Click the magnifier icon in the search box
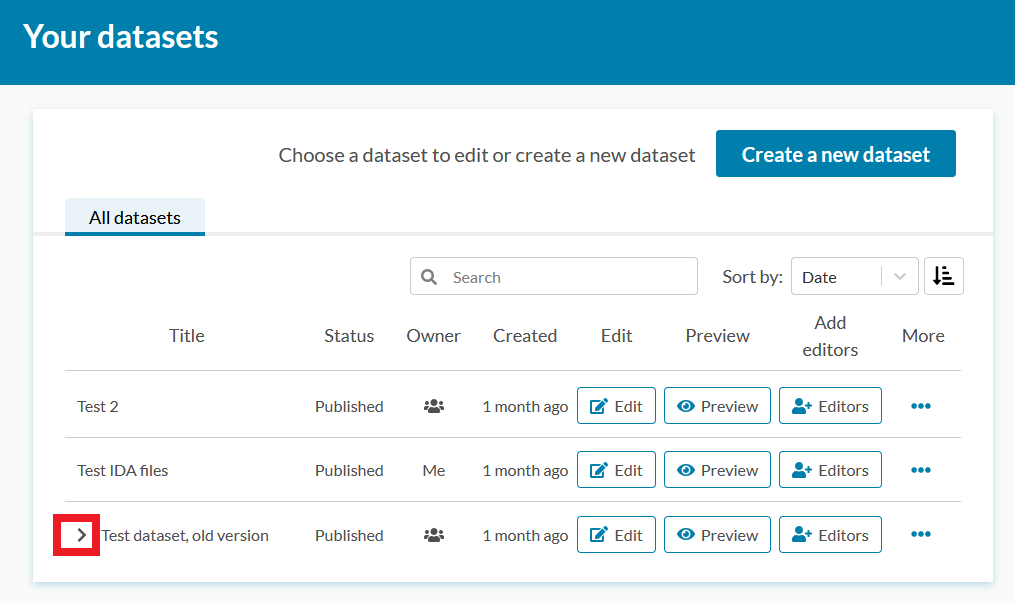Image resolution: width=1015 pixels, height=603 pixels. [x=429, y=277]
